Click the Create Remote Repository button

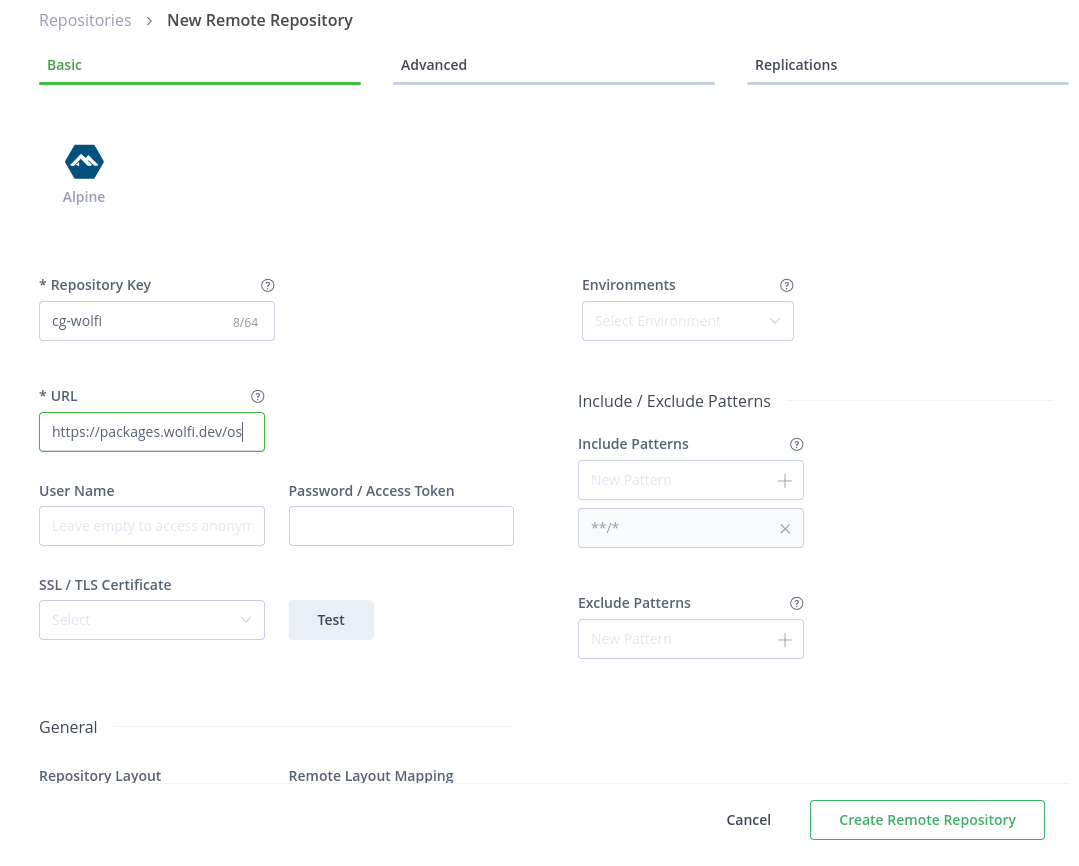click(x=927, y=819)
